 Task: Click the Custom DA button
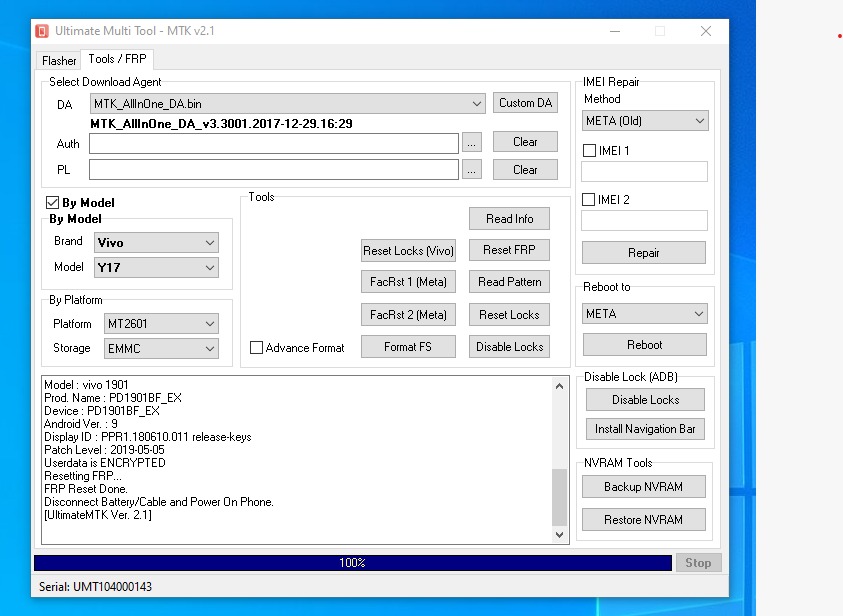(525, 103)
